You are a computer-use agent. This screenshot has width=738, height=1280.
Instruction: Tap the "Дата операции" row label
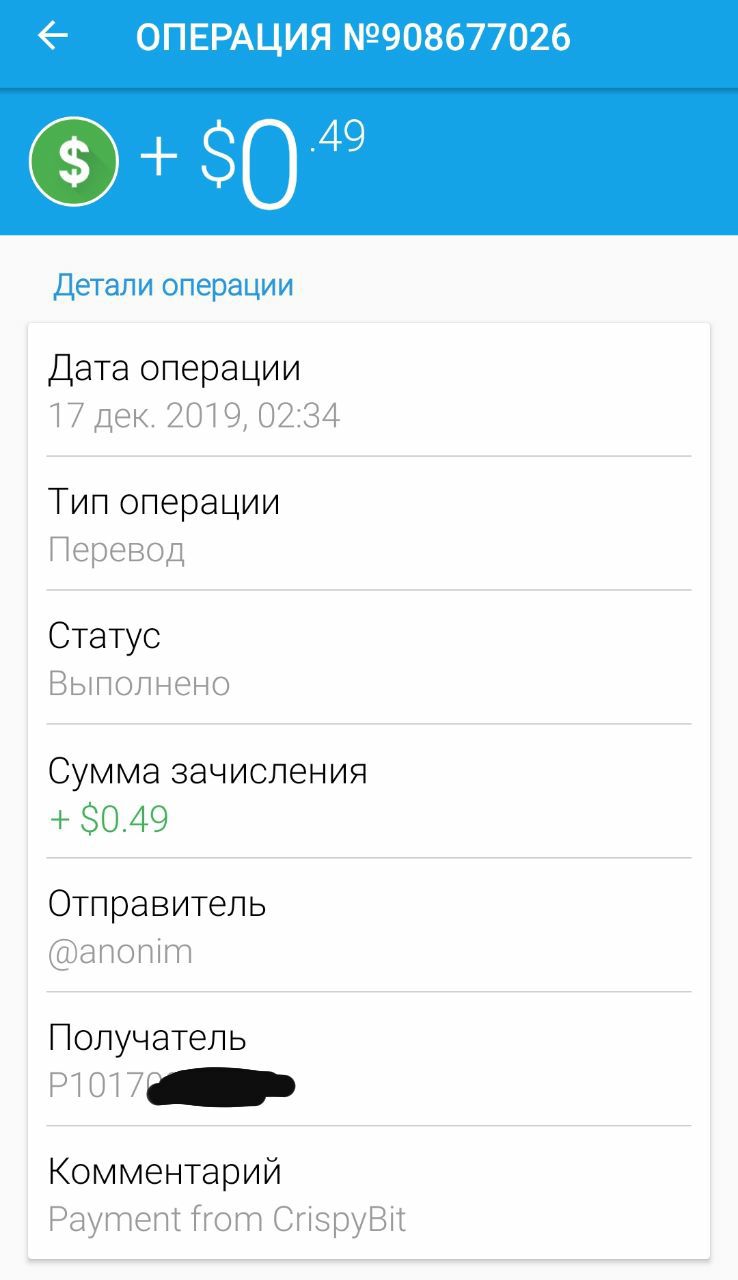click(174, 368)
